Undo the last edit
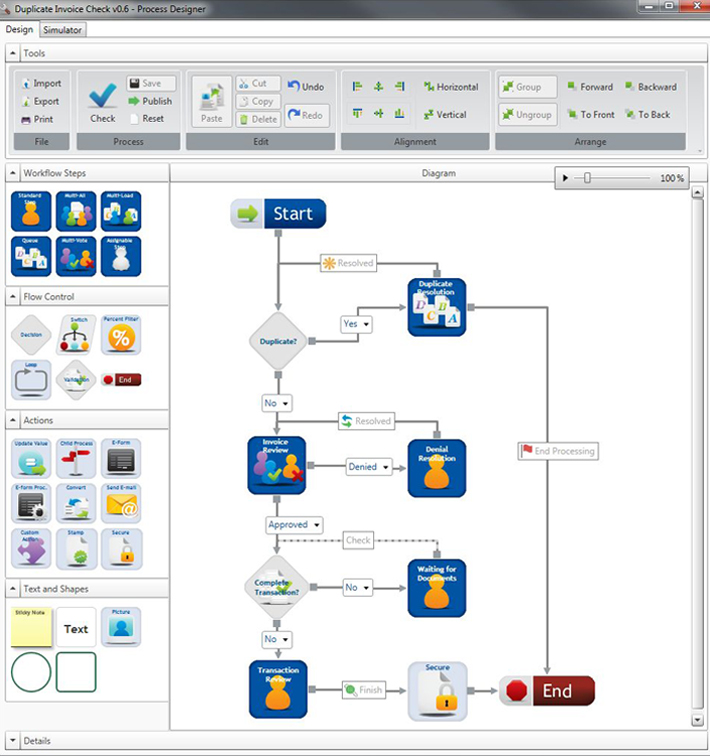Image resolution: width=710 pixels, height=756 pixels. [306, 87]
